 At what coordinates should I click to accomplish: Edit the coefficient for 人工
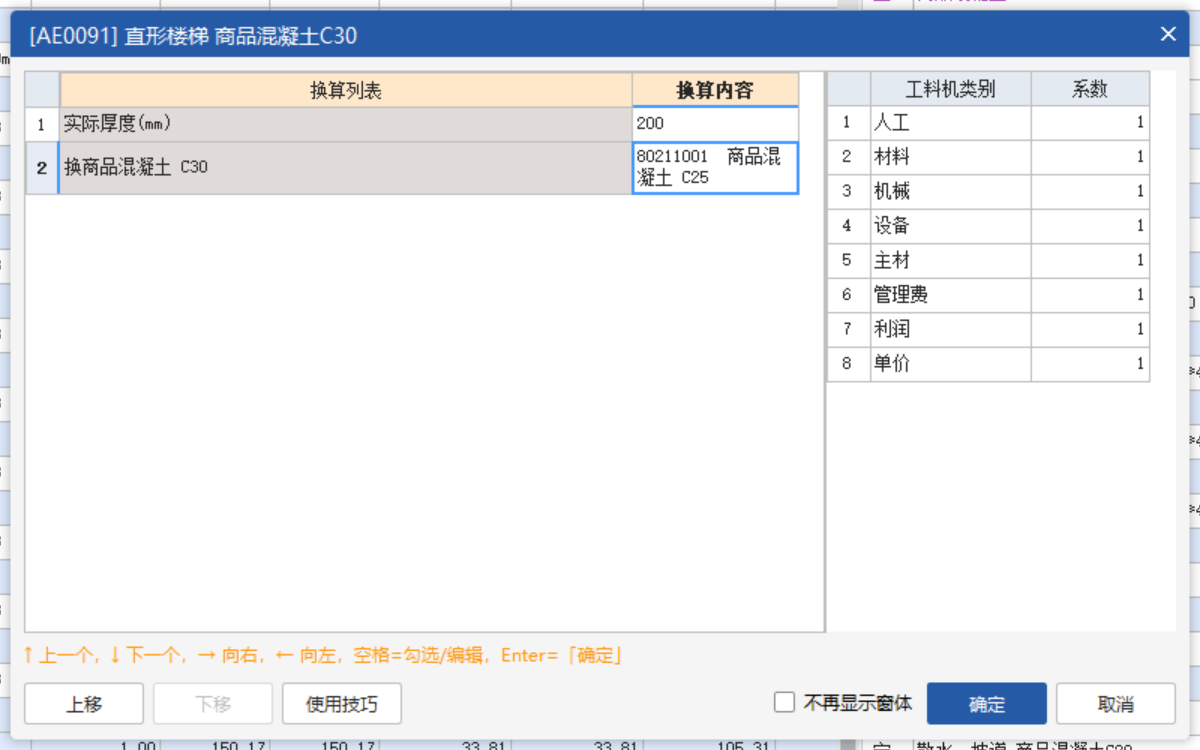[x=1090, y=123]
